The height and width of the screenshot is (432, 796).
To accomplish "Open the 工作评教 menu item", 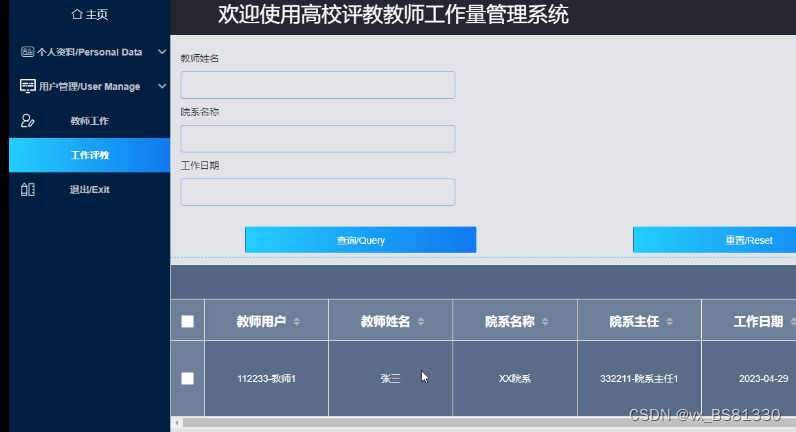I will click(x=90, y=155).
